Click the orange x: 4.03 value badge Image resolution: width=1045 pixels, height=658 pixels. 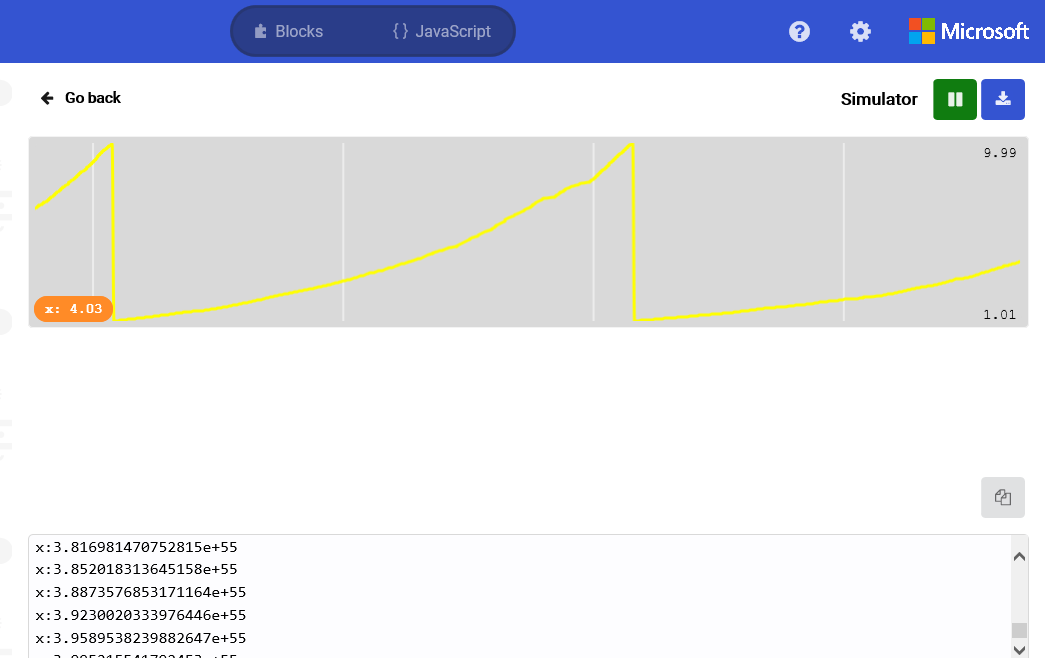[x=73, y=309]
